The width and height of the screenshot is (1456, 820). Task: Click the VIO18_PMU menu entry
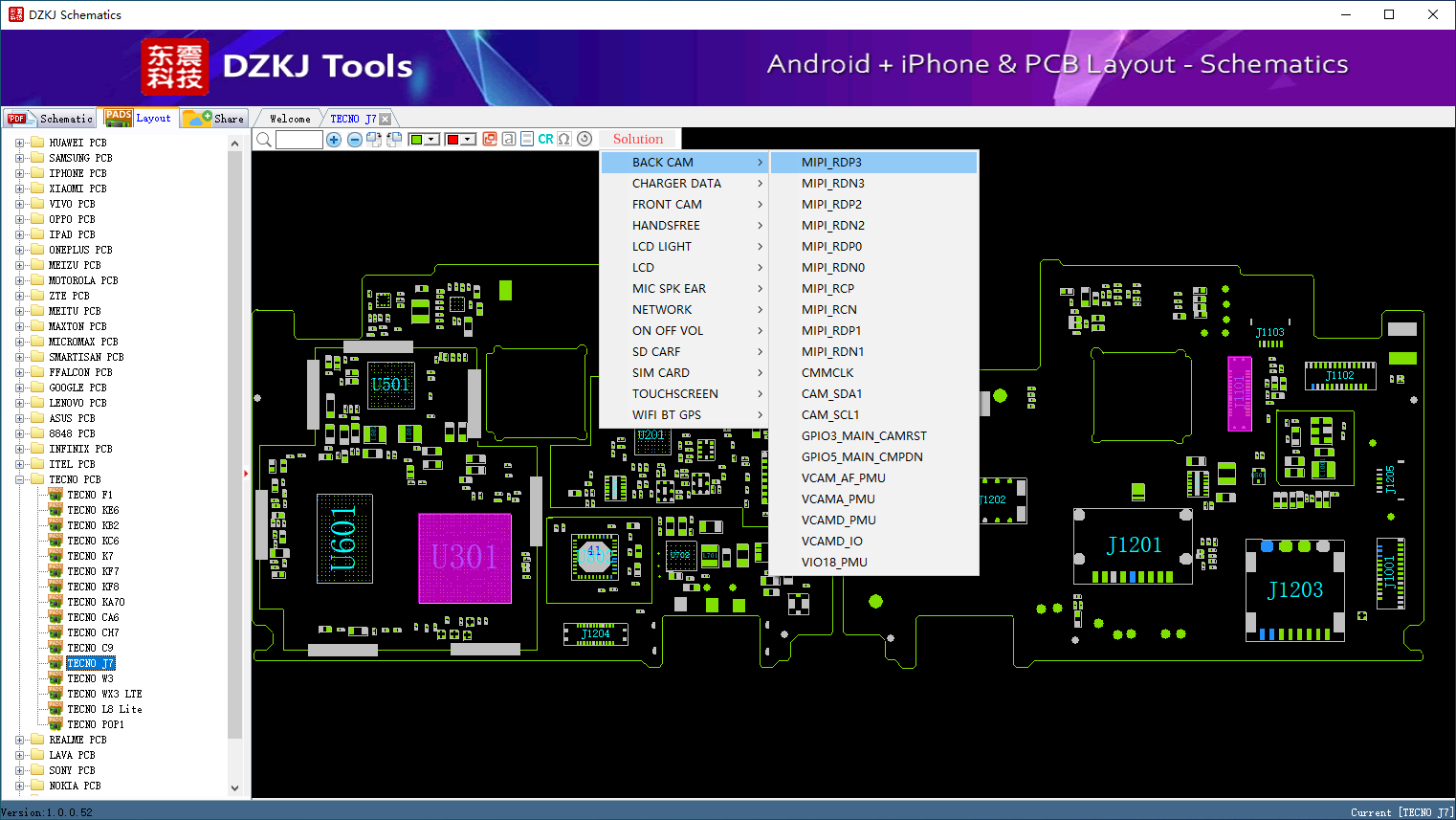(873, 563)
